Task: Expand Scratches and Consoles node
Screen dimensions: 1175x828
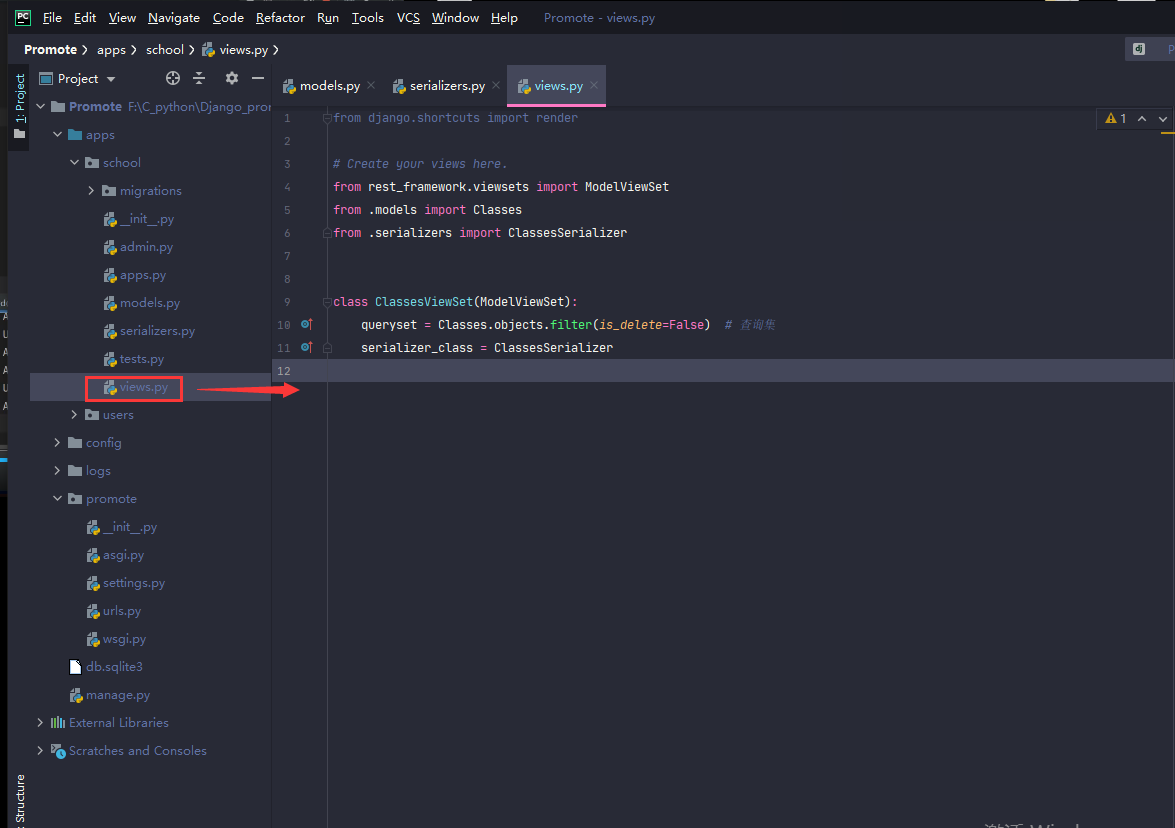Action: [x=40, y=750]
